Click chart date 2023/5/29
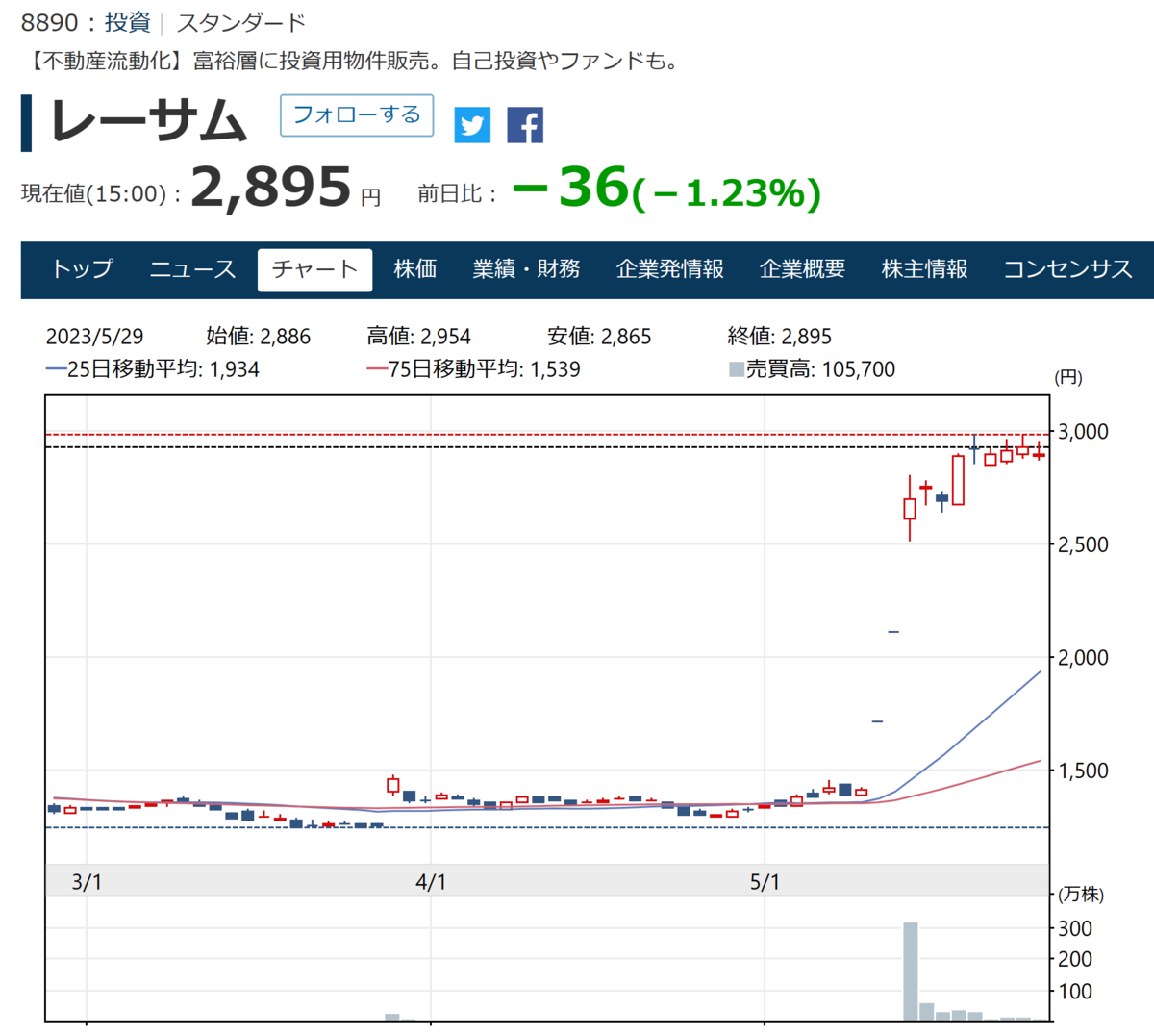The image size is (1154, 1036). click(x=95, y=337)
